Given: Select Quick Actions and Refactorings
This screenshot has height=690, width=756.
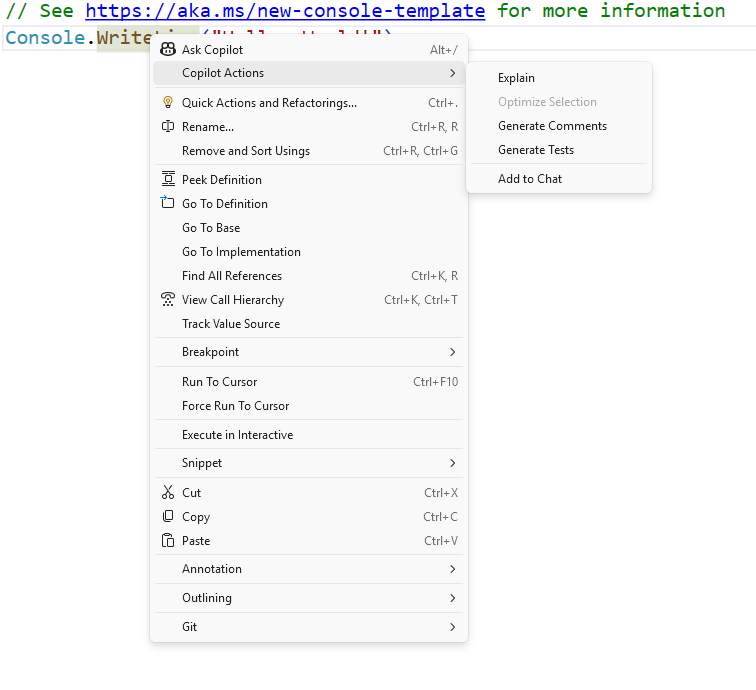Looking at the screenshot, I should 309,103.
